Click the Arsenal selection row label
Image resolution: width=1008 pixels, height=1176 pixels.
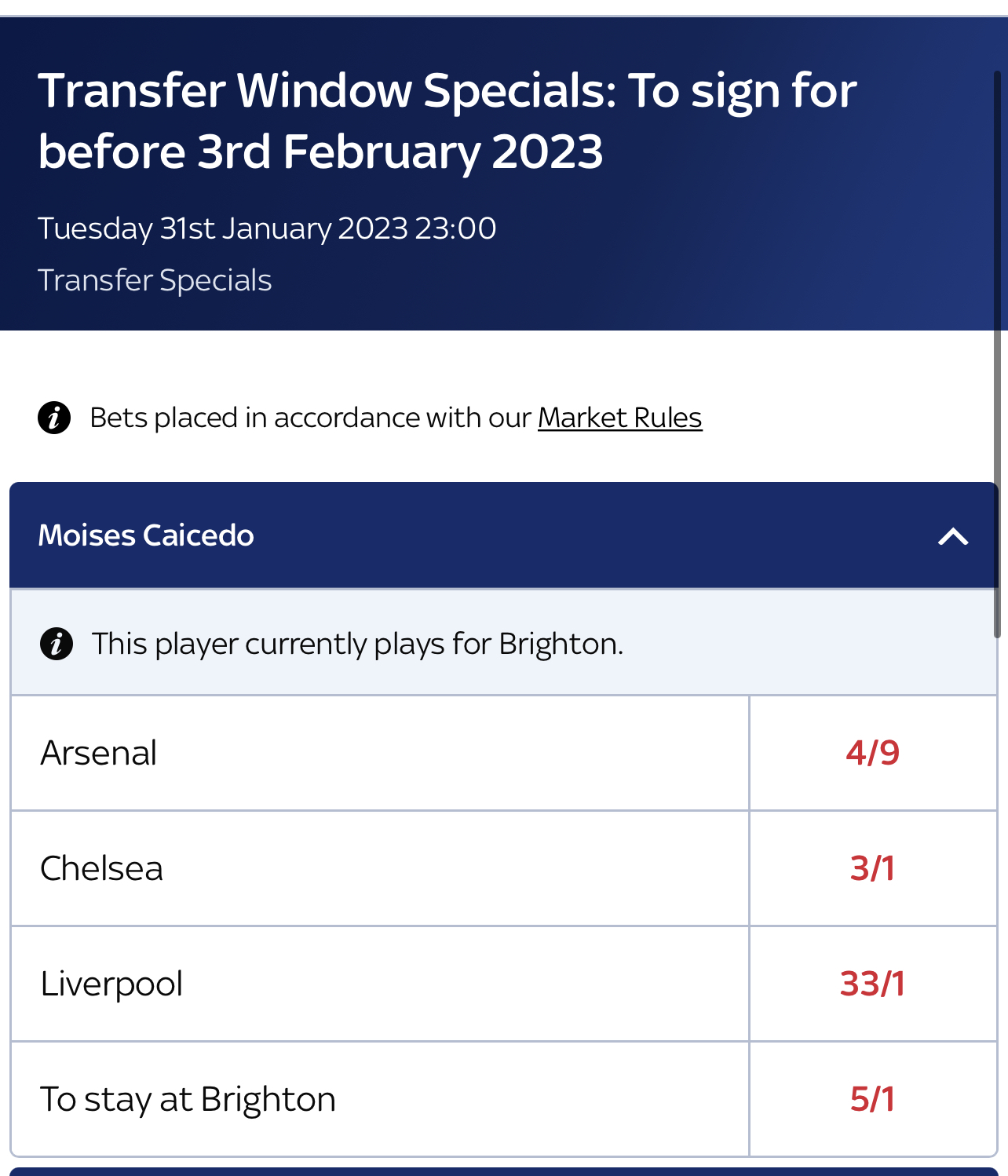(99, 753)
